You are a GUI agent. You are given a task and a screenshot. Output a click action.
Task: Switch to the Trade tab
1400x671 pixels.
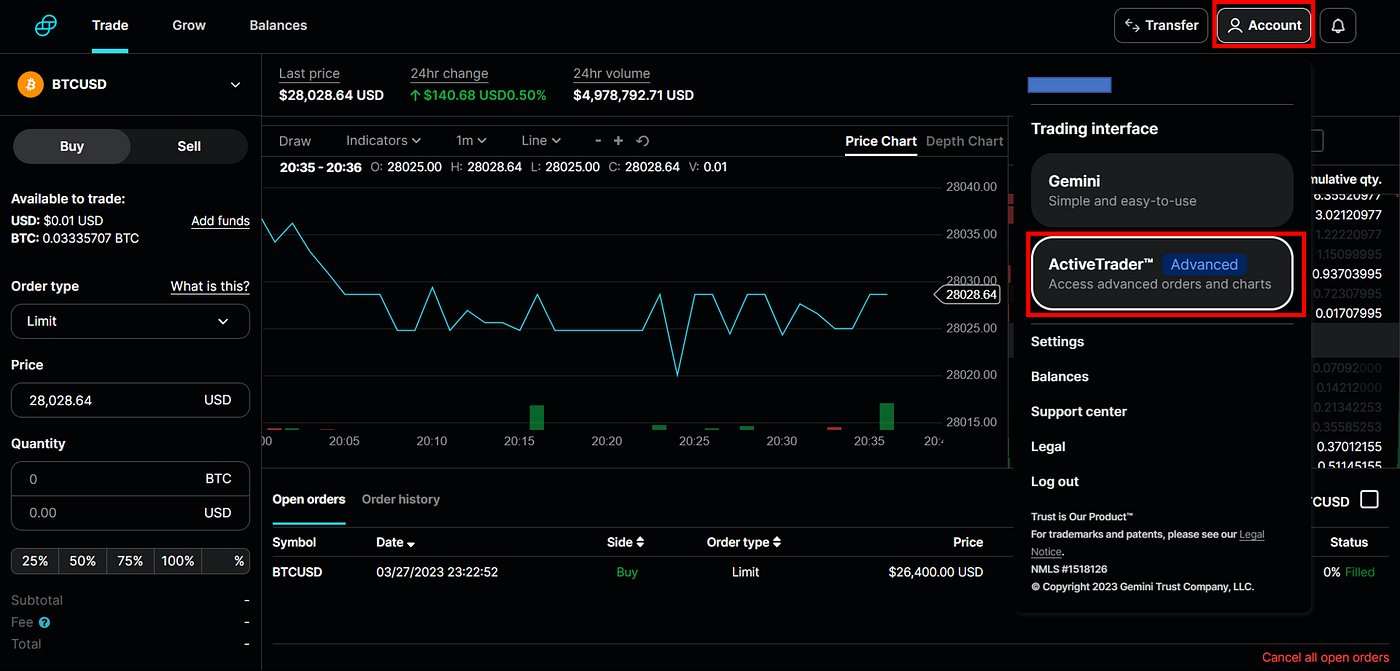click(x=110, y=25)
